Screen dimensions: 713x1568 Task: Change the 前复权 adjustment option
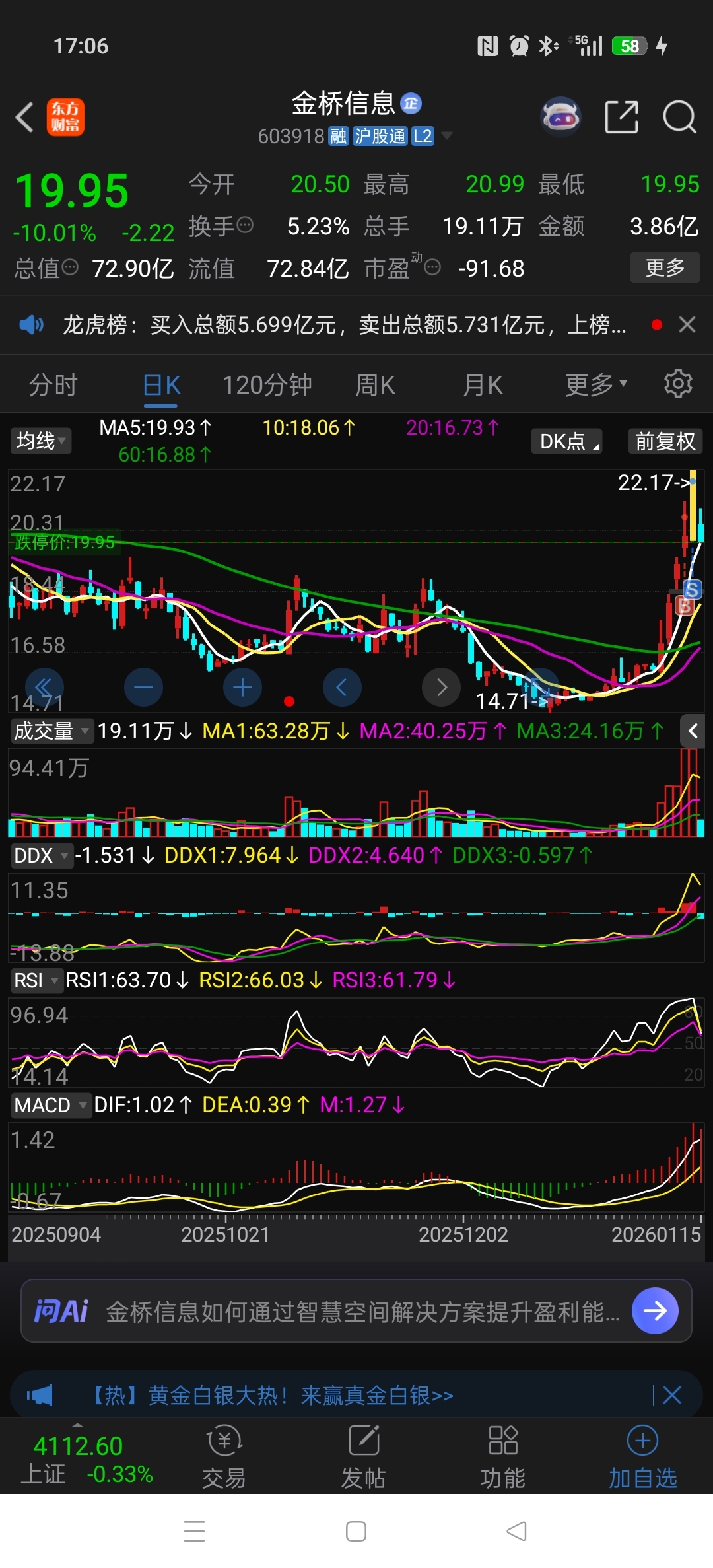click(x=665, y=441)
